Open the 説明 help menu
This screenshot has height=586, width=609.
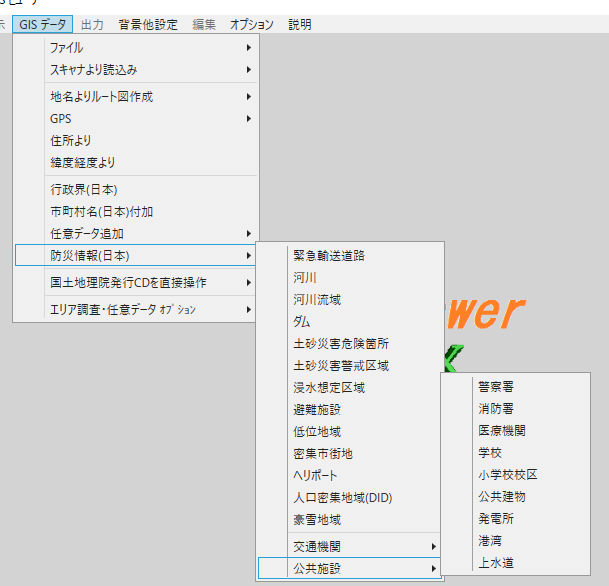pos(299,24)
